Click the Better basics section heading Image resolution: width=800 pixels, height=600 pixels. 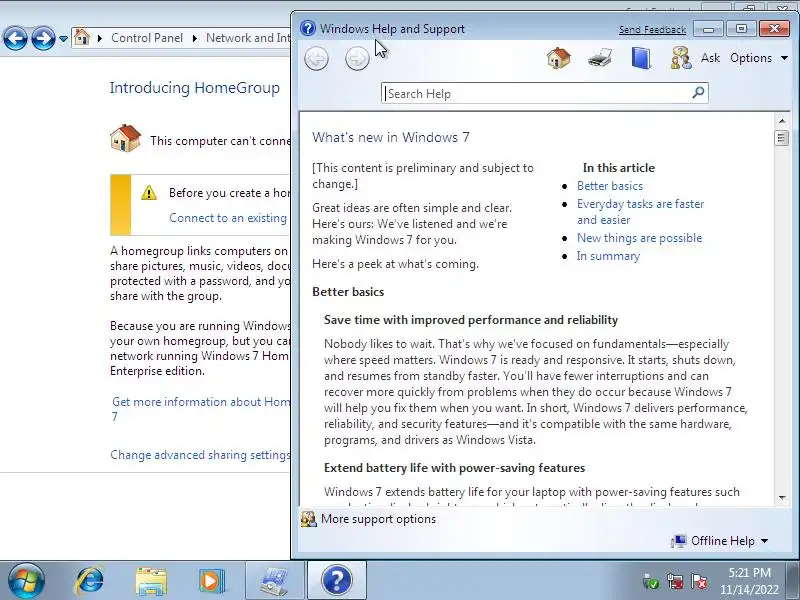(348, 292)
